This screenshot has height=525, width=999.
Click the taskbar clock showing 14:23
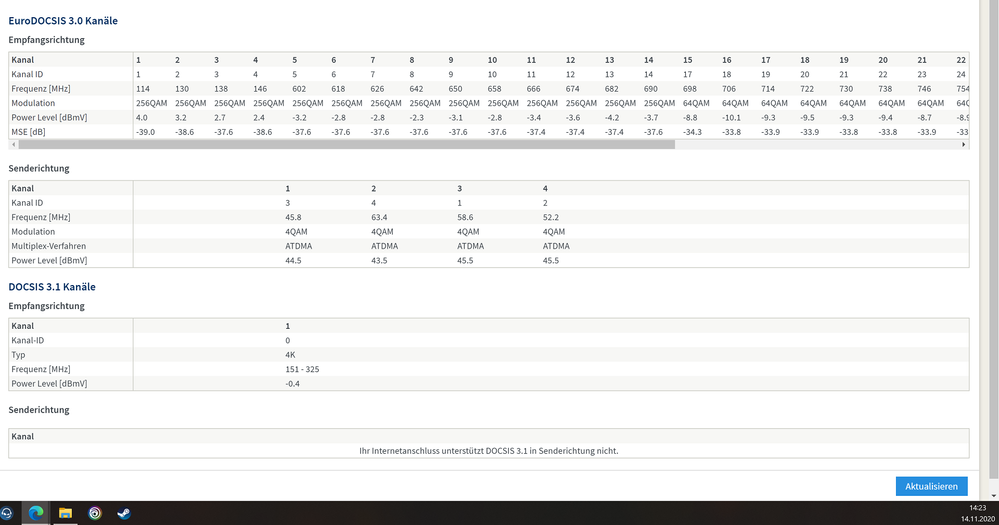point(977,508)
